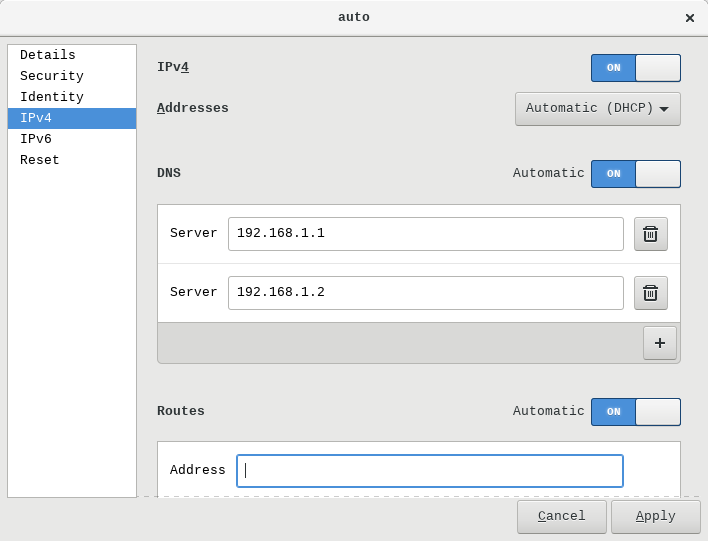Add a new DNS server with plus button
Screen dimensions: 708x541
[660, 343]
